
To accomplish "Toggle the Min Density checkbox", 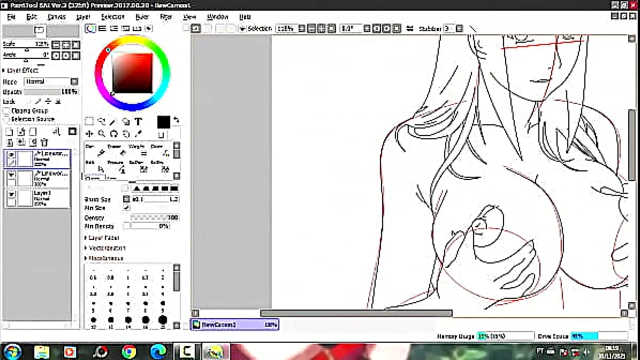I will (x=127, y=226).
